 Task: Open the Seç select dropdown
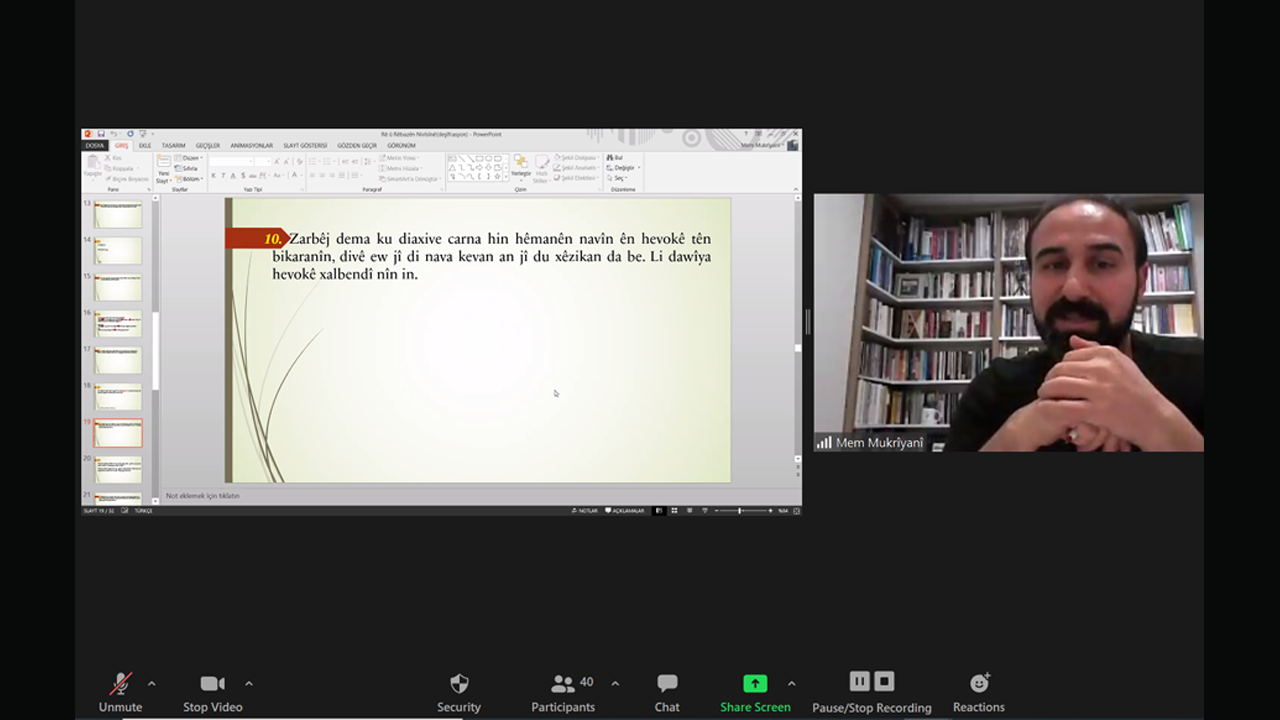(x=617, y=178)
